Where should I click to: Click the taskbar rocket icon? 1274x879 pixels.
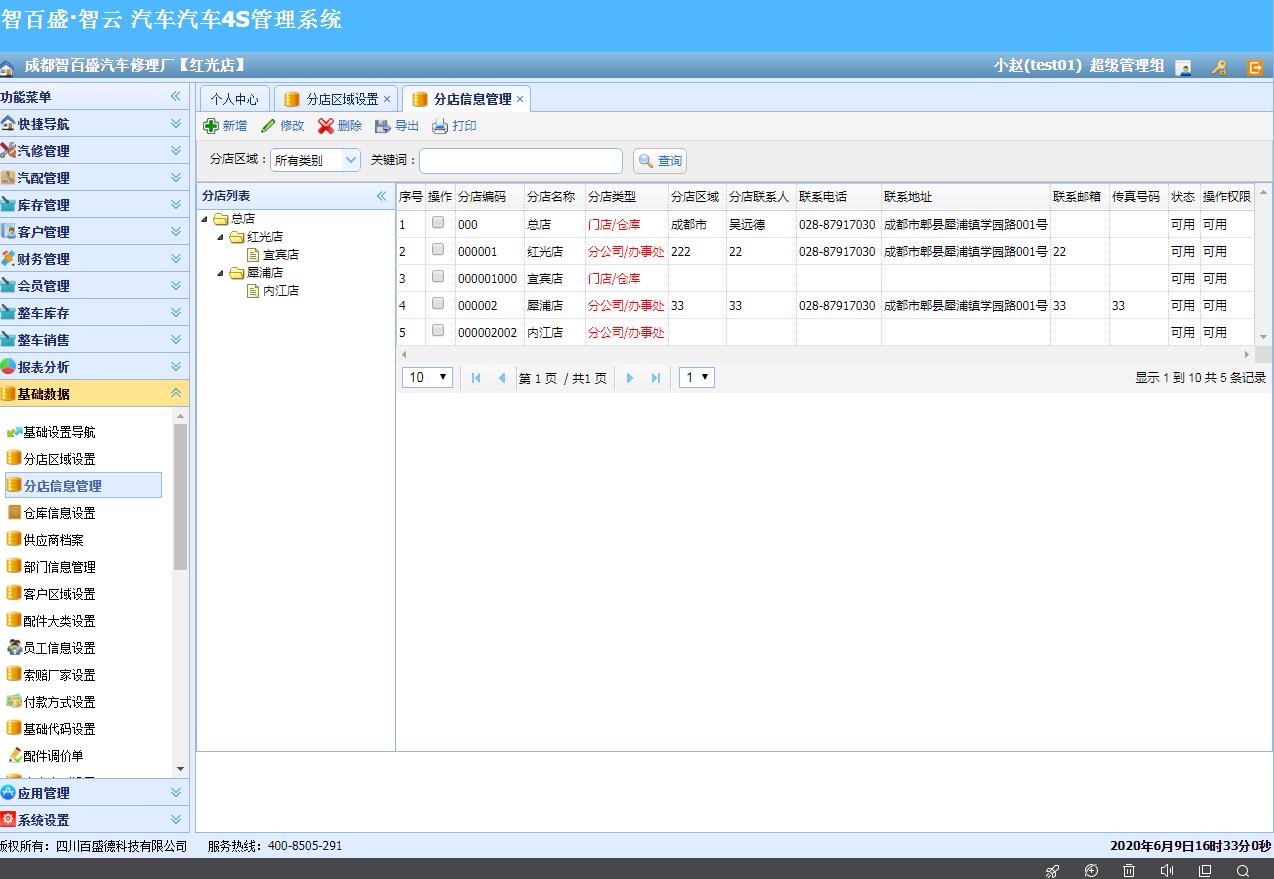1052,870
